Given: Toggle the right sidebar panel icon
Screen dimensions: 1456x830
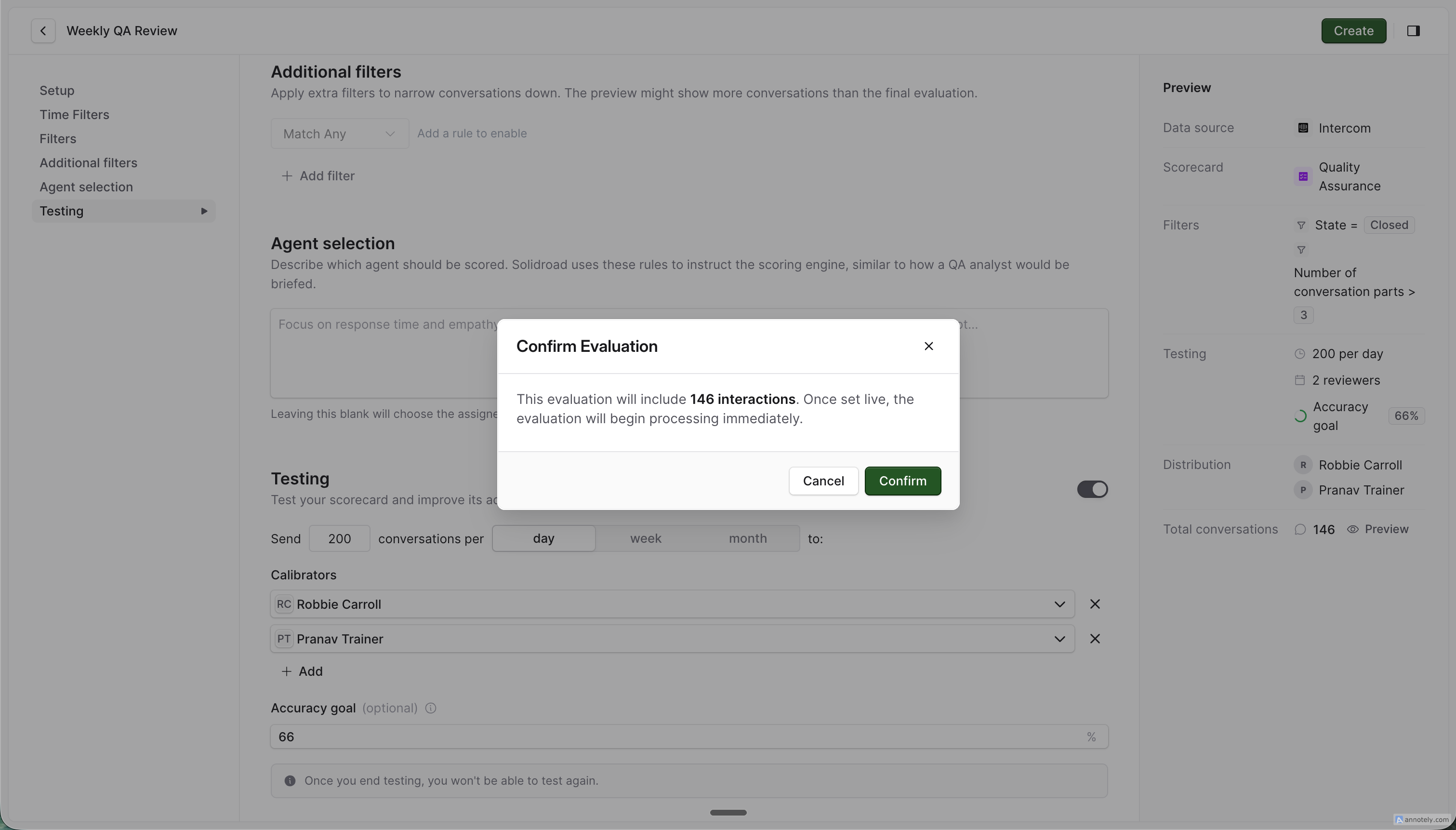Looking at the screenshot, I should pos(1413,31).
